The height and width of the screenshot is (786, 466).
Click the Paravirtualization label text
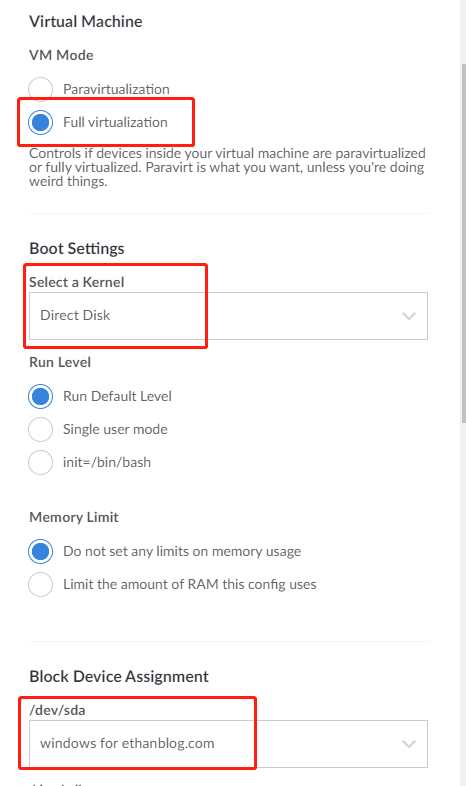(x=116, y=89)
